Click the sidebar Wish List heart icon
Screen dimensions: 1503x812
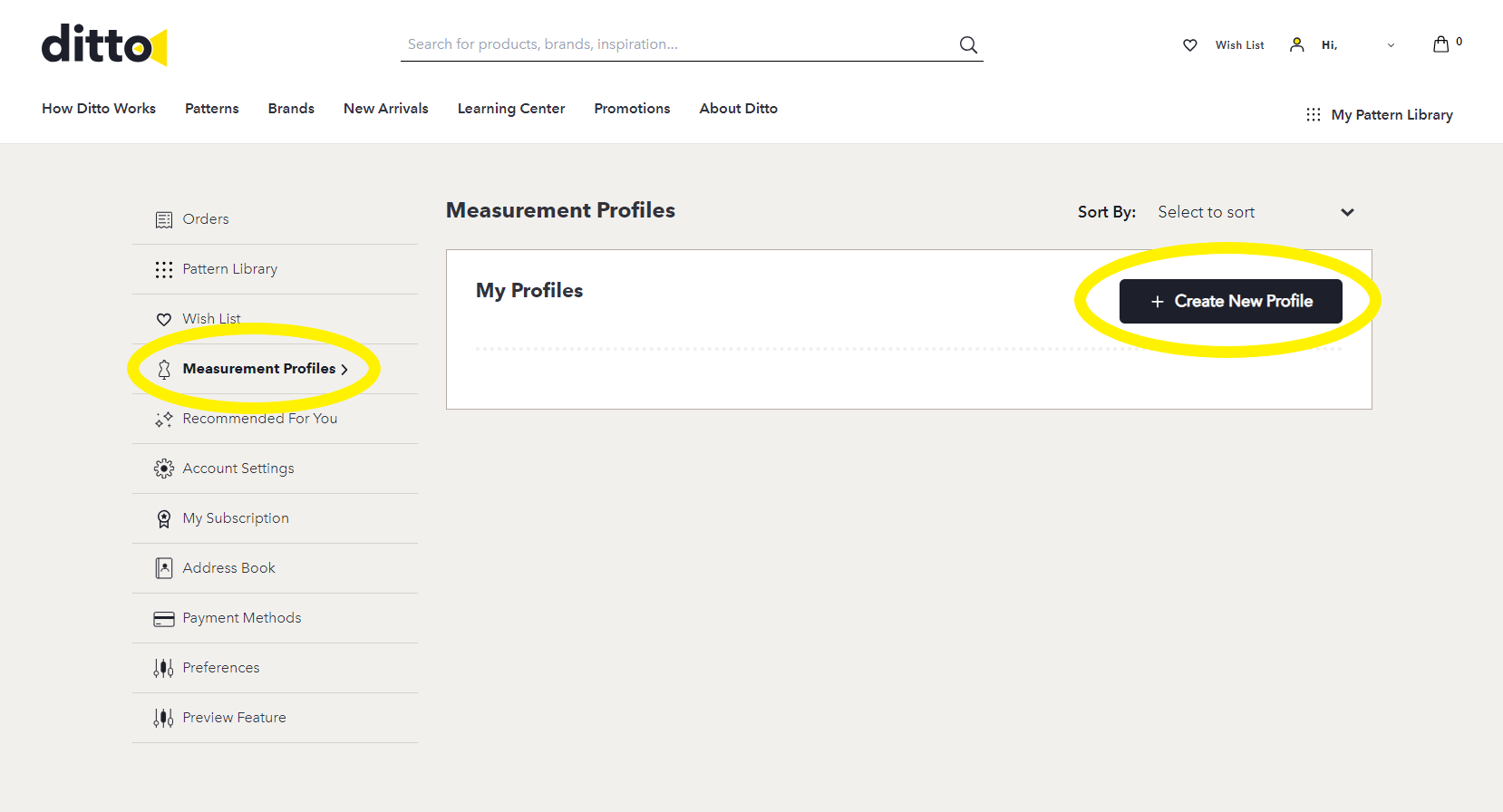[x=164, y=319]
